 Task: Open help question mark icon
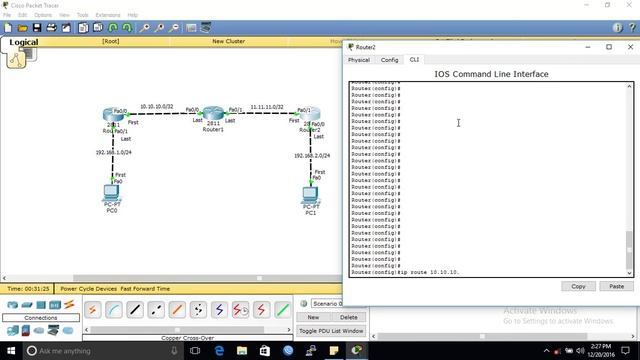(632, 28)
